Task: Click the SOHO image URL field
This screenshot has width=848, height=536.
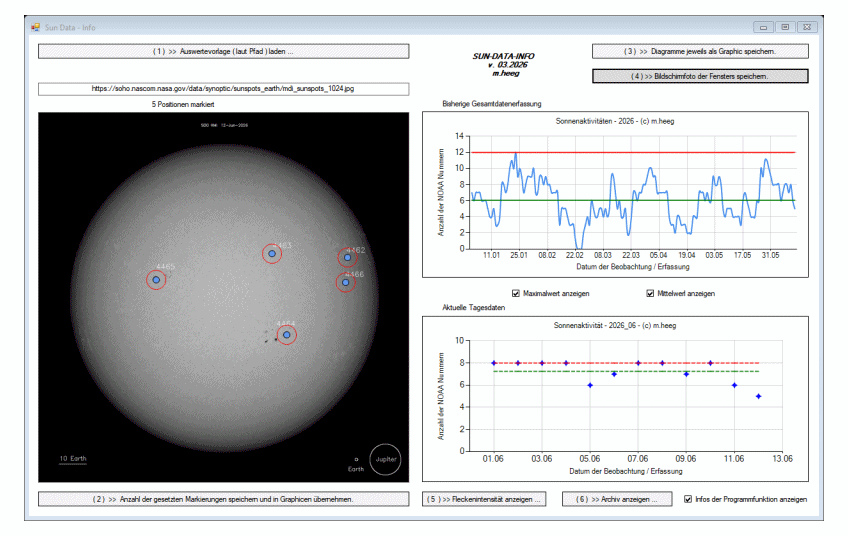Action: tap(223, 89)
